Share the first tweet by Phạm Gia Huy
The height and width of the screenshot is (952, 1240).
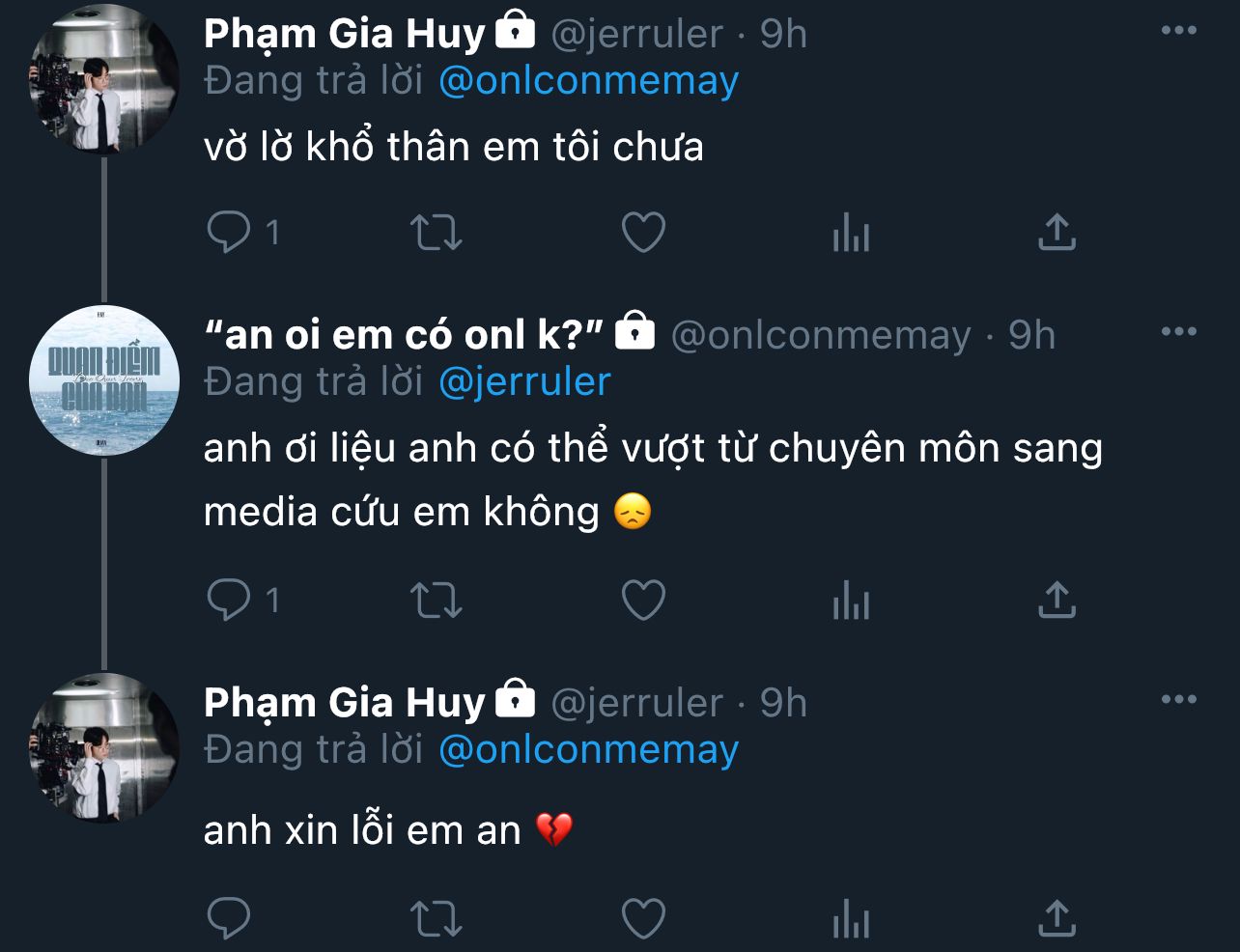click(x=1057, y=233)
